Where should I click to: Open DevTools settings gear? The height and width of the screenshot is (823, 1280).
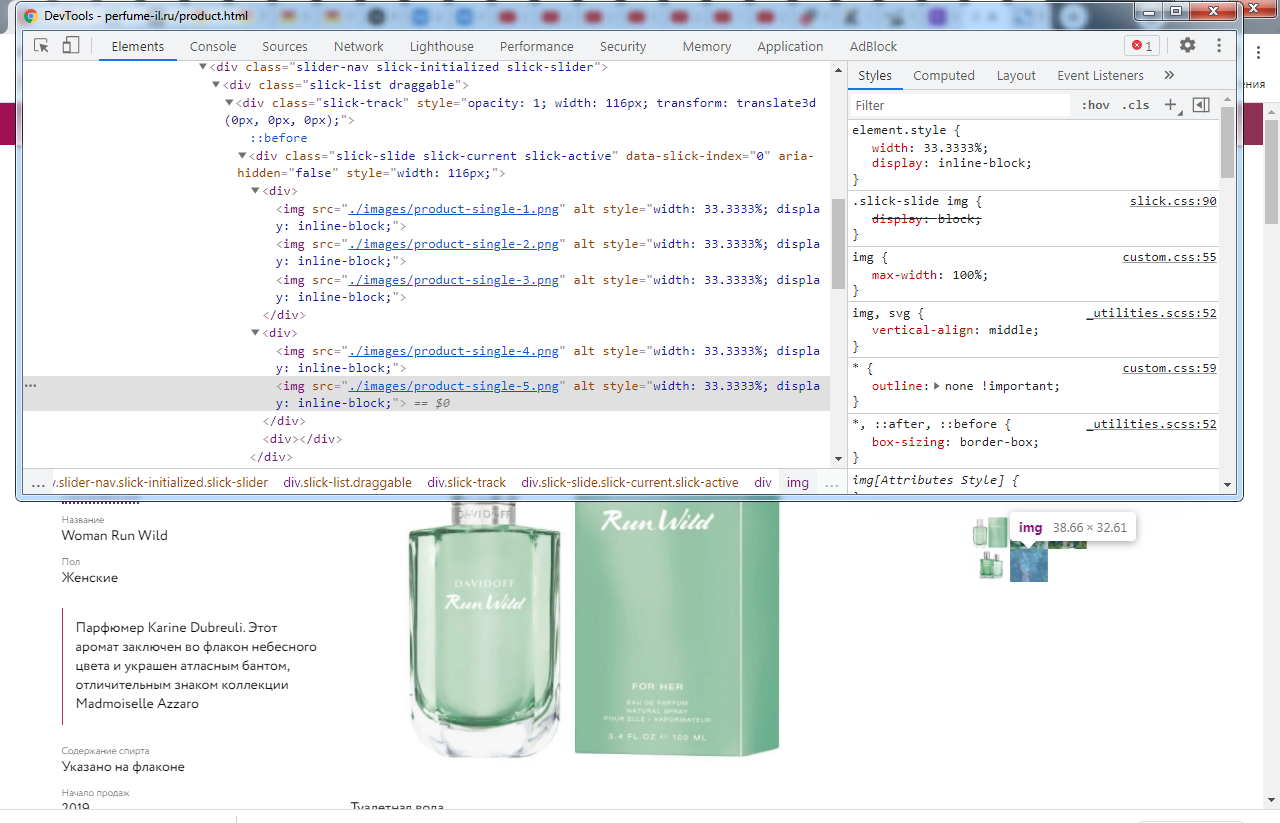[1187, 45]
